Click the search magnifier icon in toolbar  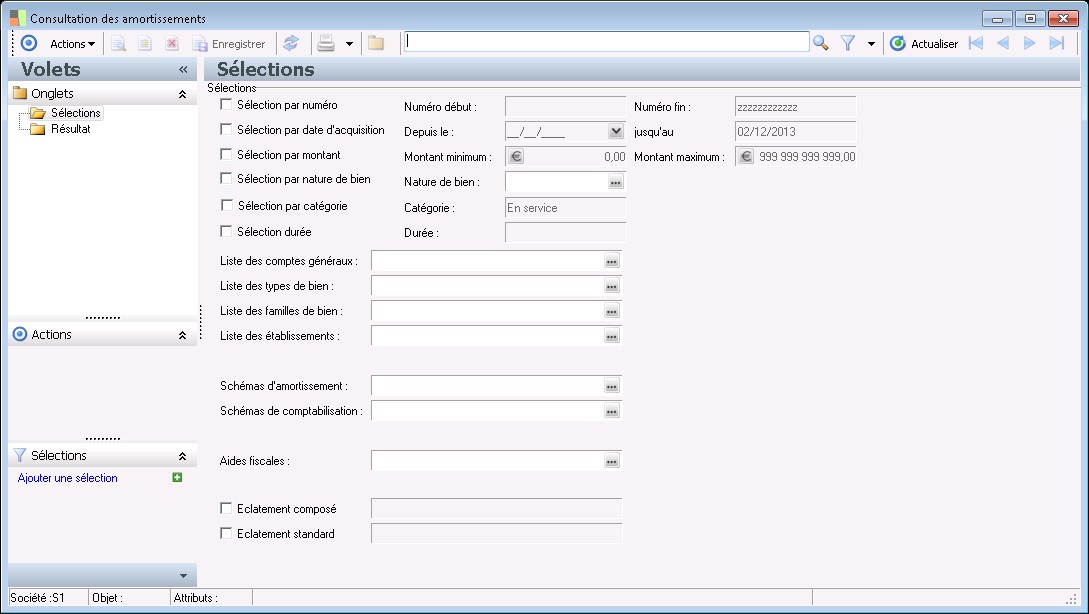[821, 43]
